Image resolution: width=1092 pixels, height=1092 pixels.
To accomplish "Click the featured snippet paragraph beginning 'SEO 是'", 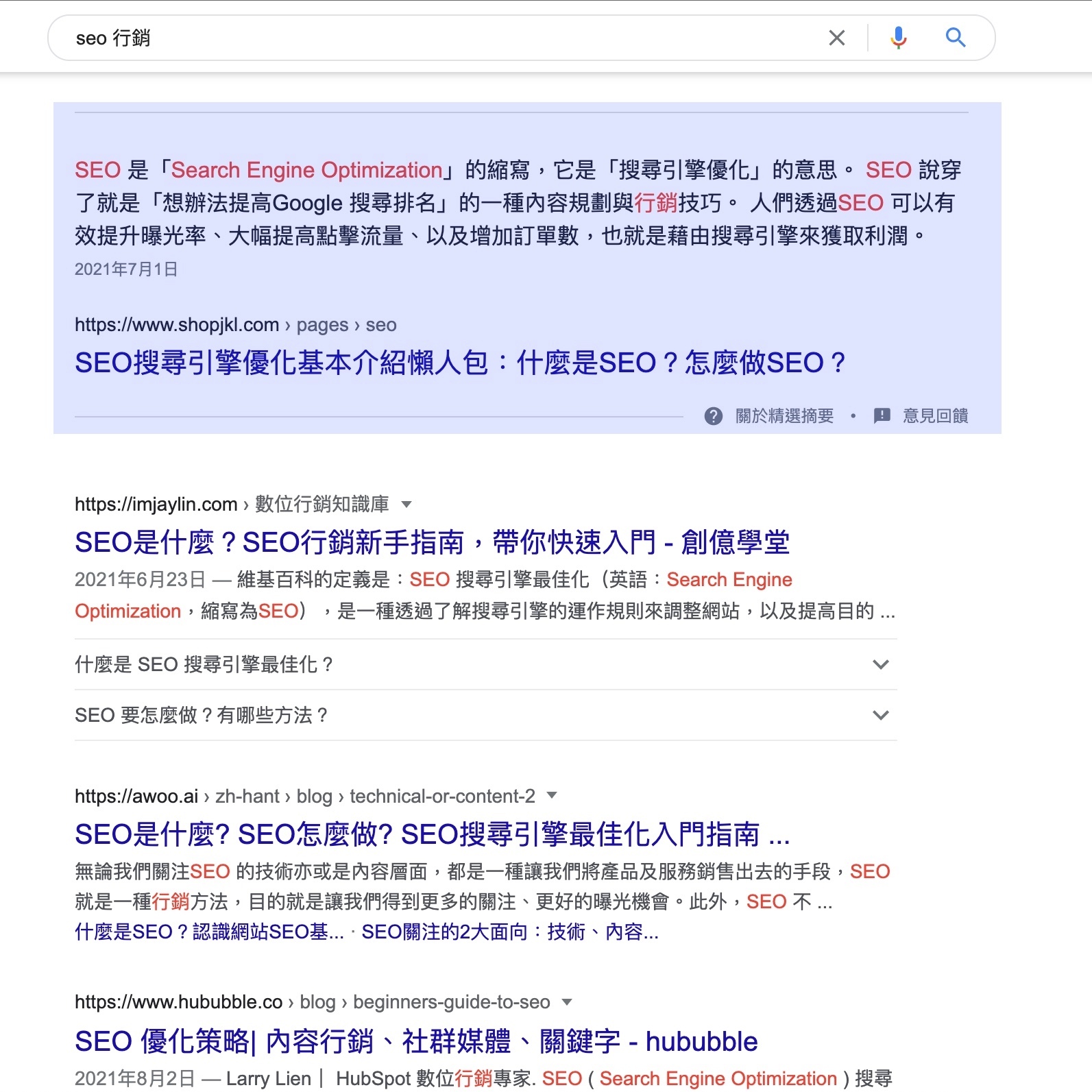I will coord(518,203).
